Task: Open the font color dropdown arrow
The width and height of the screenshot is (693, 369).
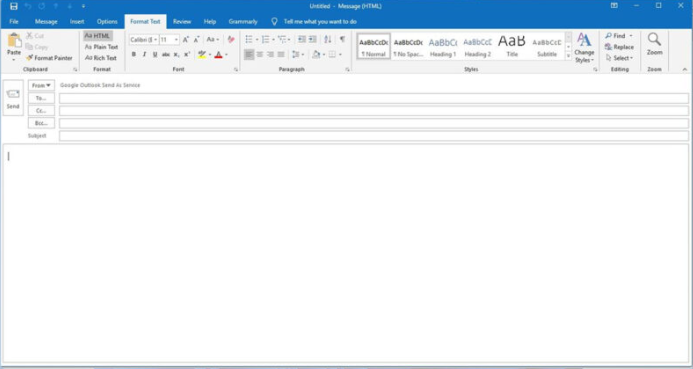Action: coord(226,55)
